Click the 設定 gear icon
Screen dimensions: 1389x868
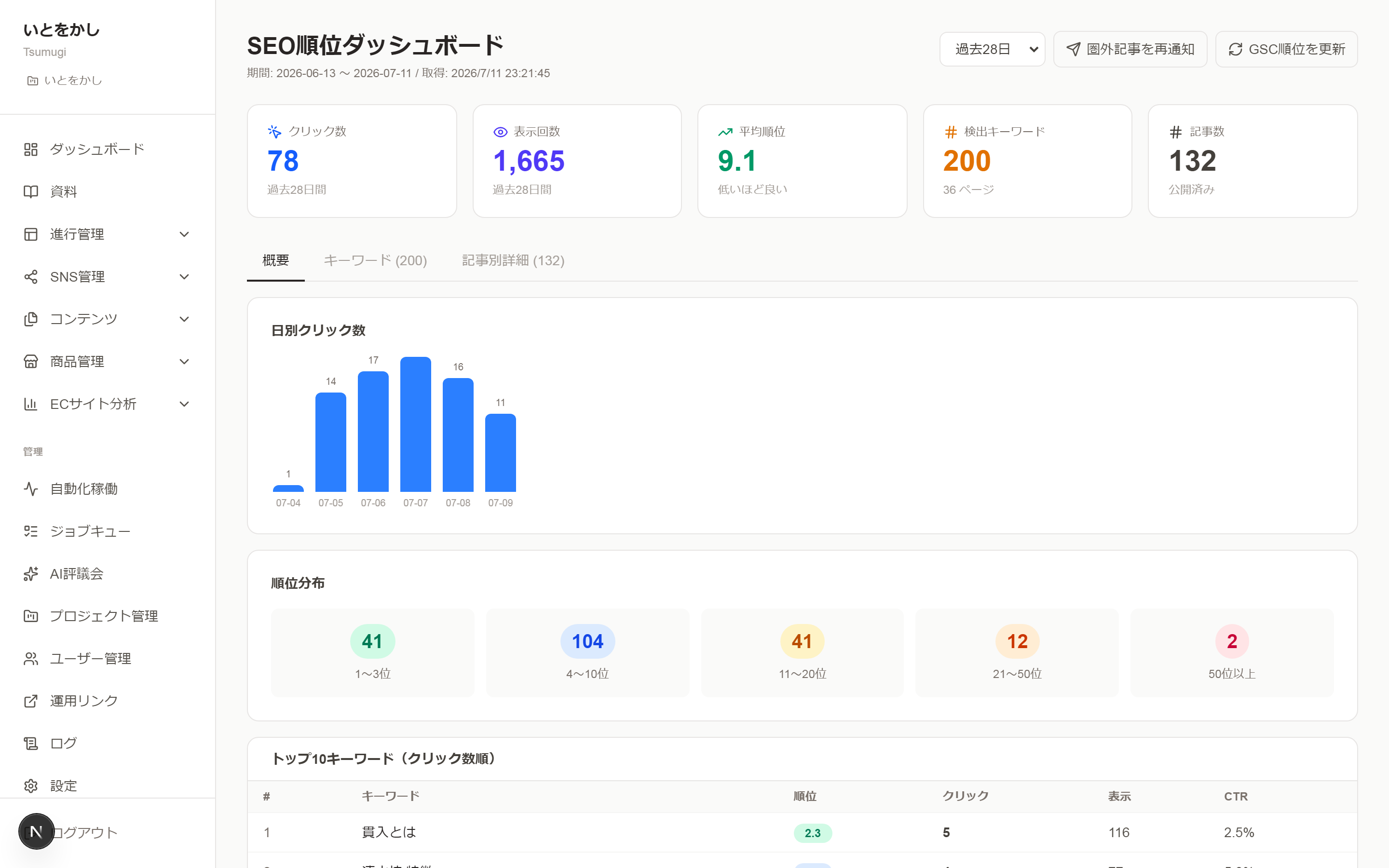point(30,786)
